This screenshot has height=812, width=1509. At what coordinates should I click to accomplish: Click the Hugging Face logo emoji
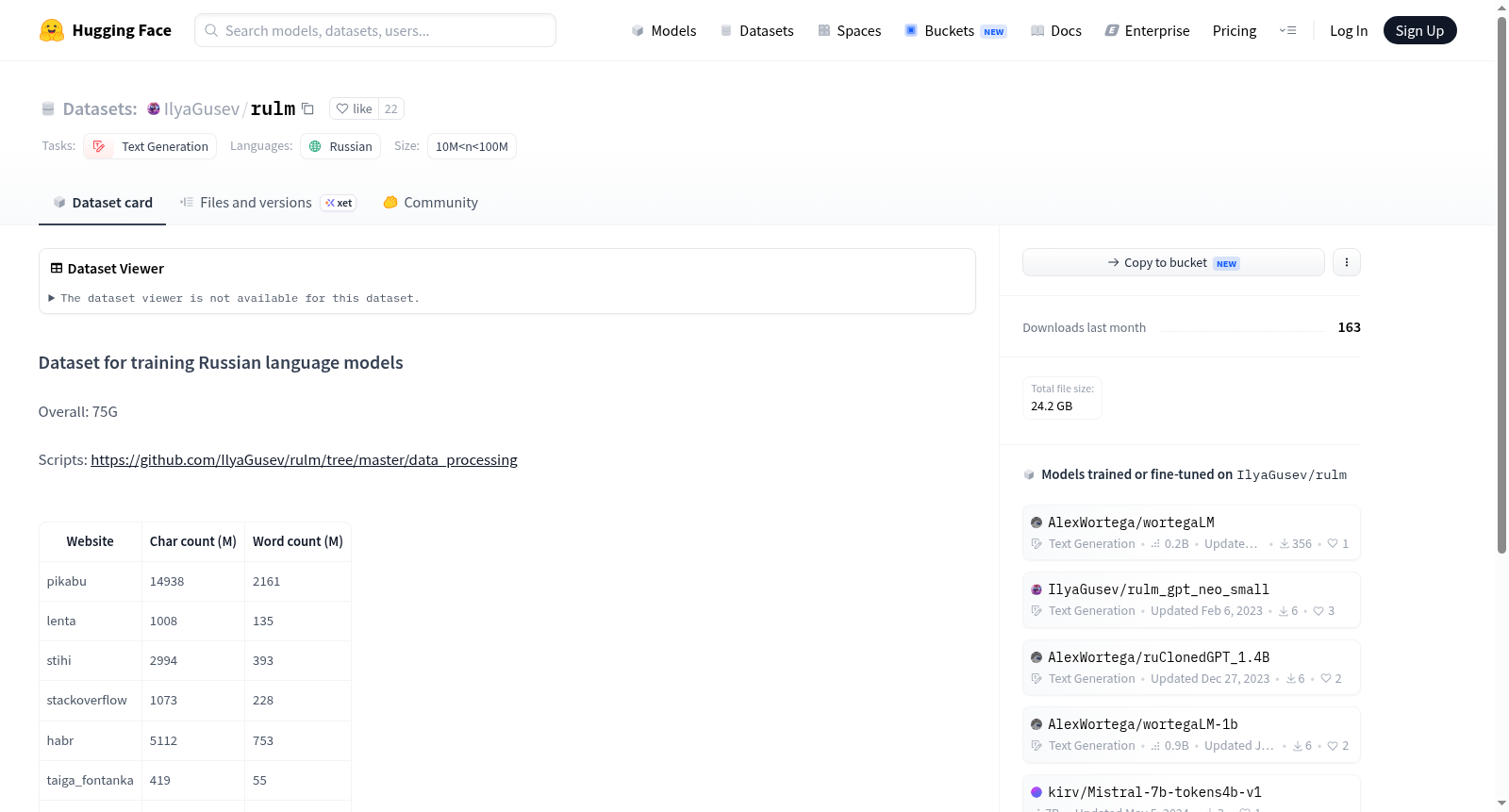pos(52,30)
